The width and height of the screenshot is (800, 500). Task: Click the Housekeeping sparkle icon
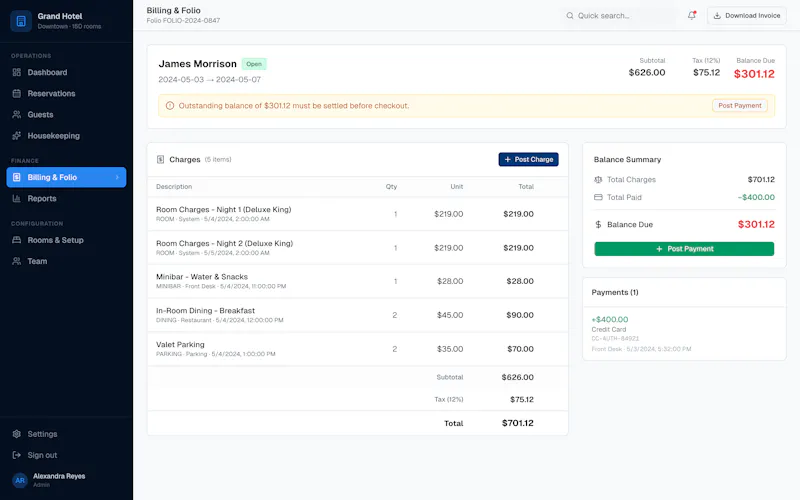coord(17,136)
